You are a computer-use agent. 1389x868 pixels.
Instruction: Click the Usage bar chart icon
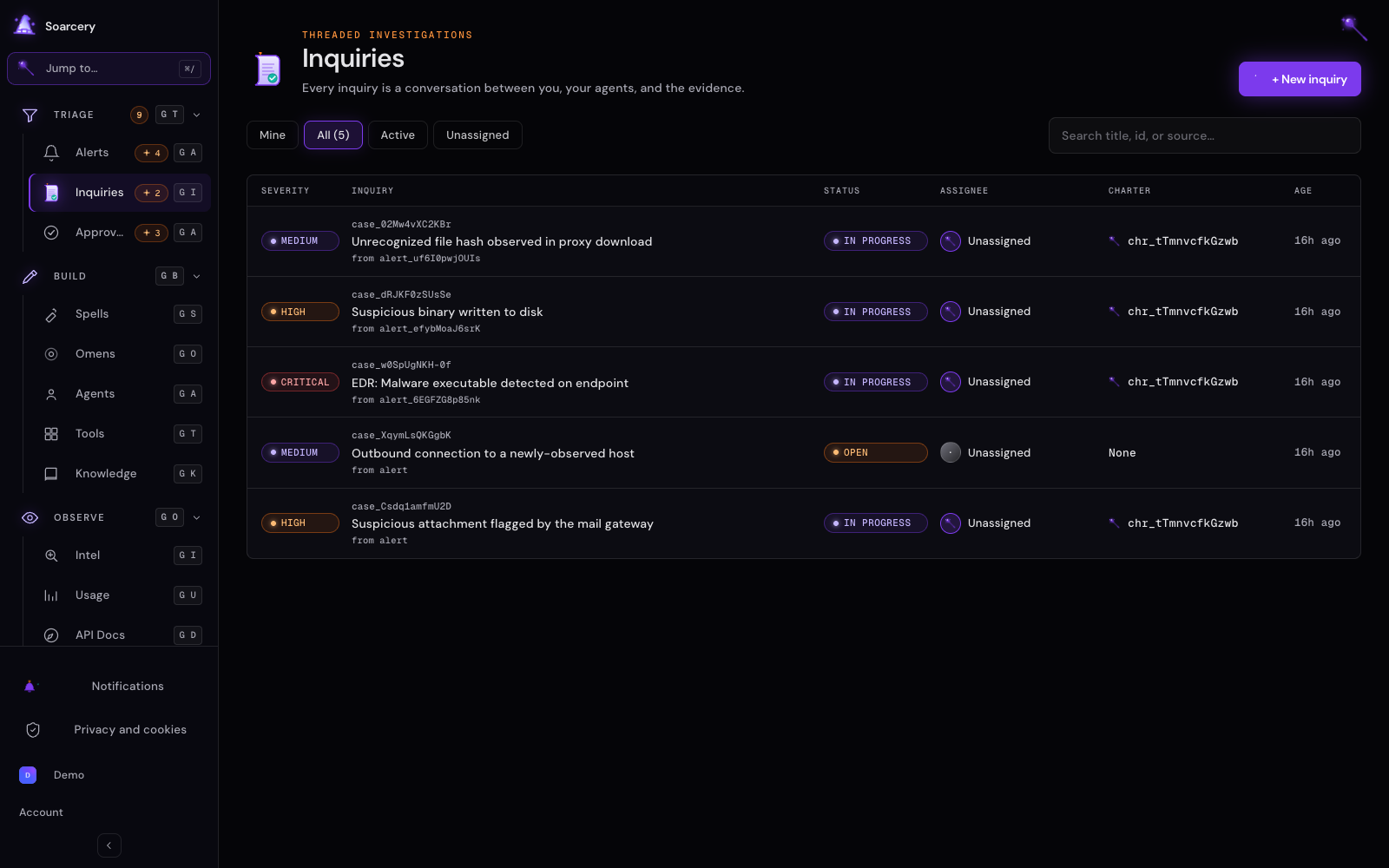pos(51,595)
